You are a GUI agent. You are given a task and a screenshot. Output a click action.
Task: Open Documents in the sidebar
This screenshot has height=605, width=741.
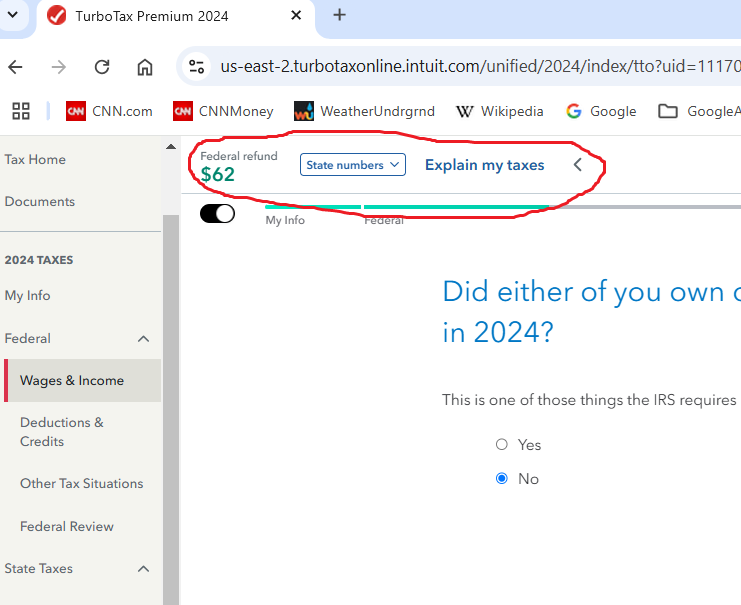coord(40,201)
